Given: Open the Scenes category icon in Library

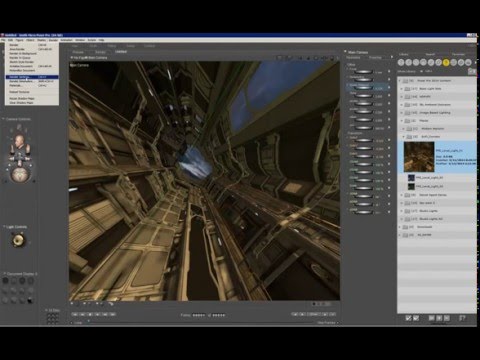Looking at the screenshot, I should point(468,63).
